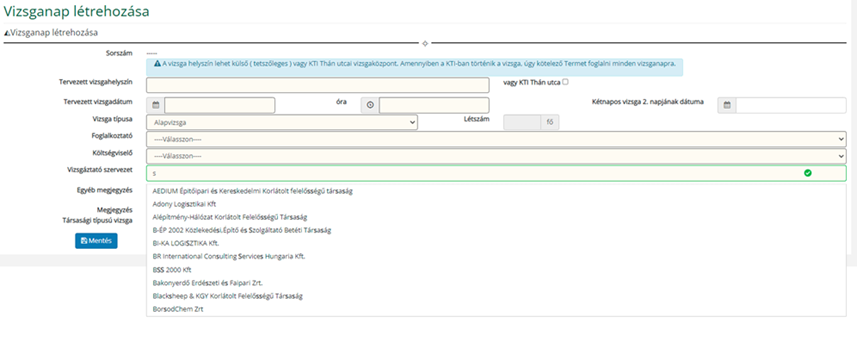Click the diamond marker on section divider
Viewport: 857px width, 360px height.
425,43
